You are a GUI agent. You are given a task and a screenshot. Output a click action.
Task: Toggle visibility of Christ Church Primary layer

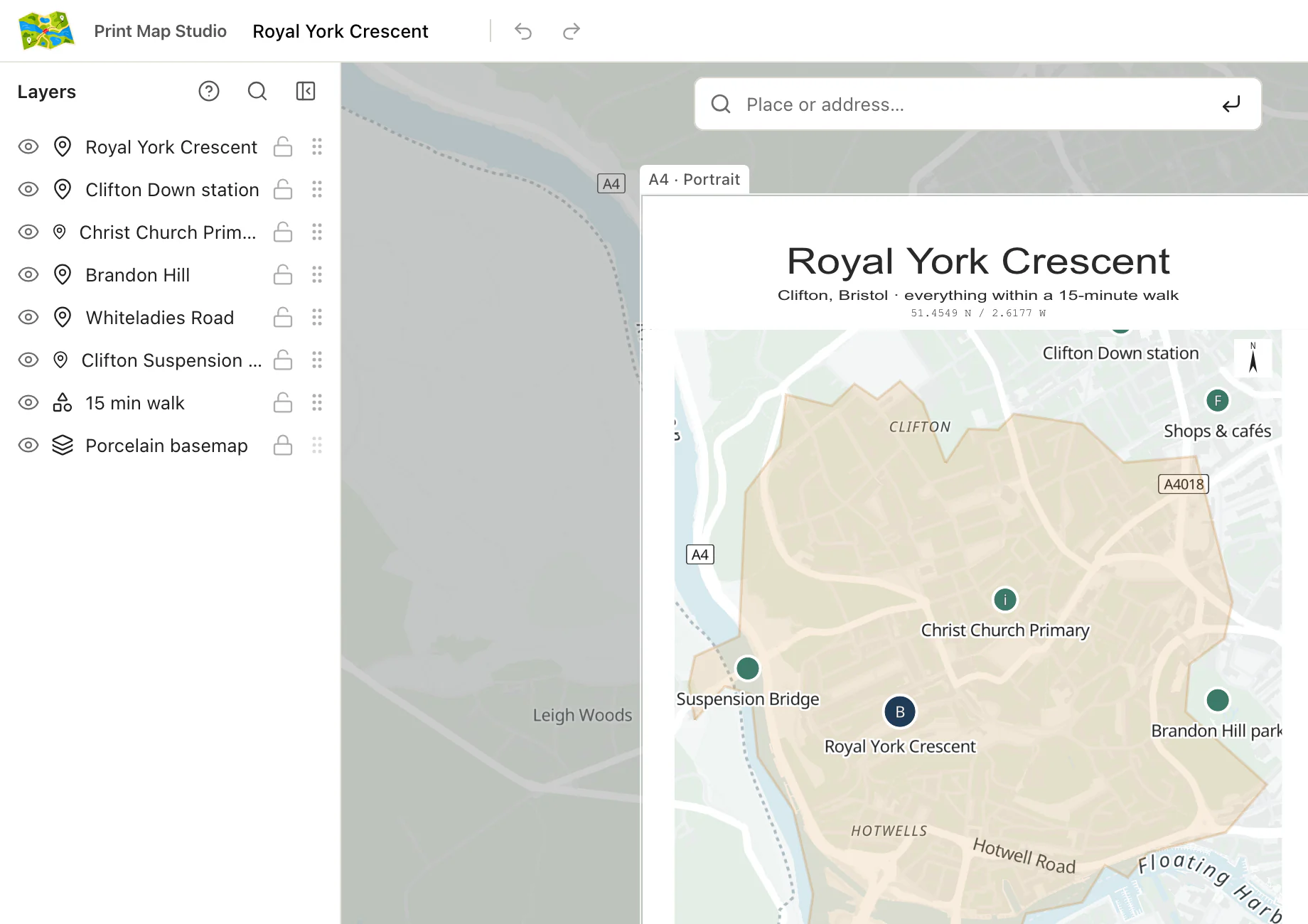[28, 232]
